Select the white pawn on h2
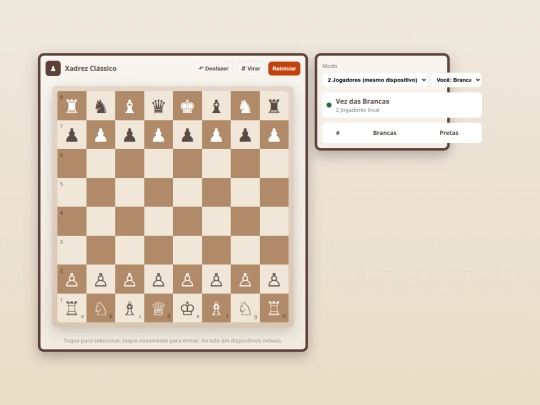This screenshot has height=405, width=540. click(x=274, y=279)
